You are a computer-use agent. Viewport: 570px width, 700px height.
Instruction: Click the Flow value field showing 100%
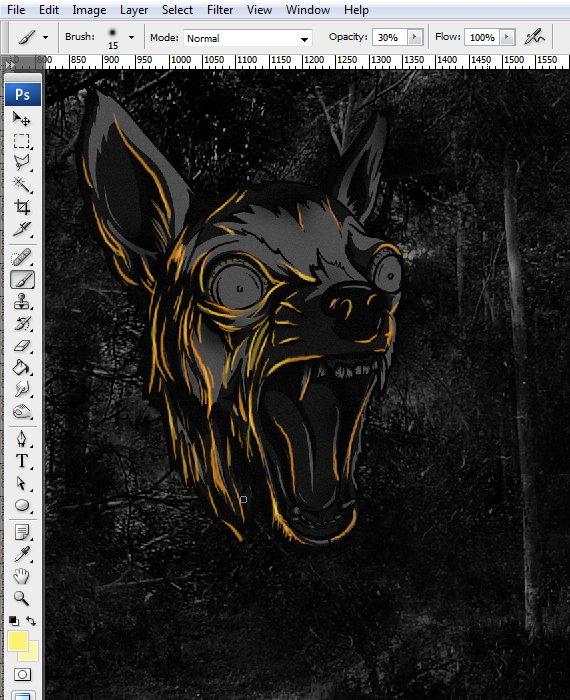tap(482, 38)
